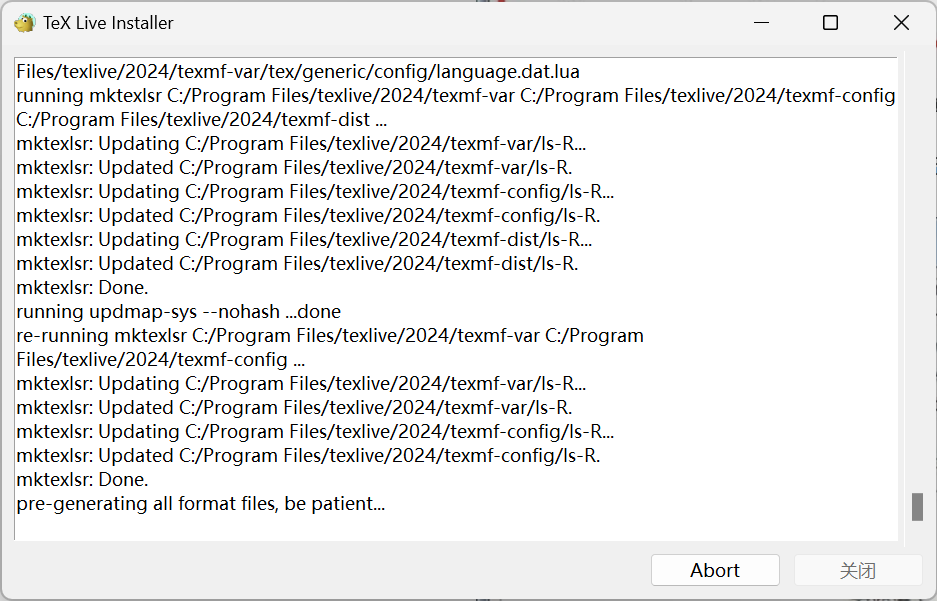Image resolution: width=937 pixels, height=601 pixels.
Task: Maximize the TeX Live Installer window
Action: point(830,23)
